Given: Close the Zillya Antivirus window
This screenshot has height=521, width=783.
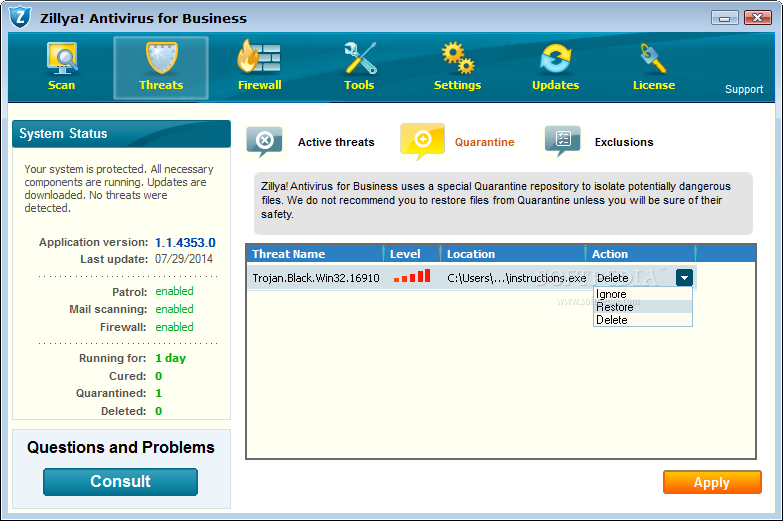Looking at the screenshot, I should click(x=758, y=18).
